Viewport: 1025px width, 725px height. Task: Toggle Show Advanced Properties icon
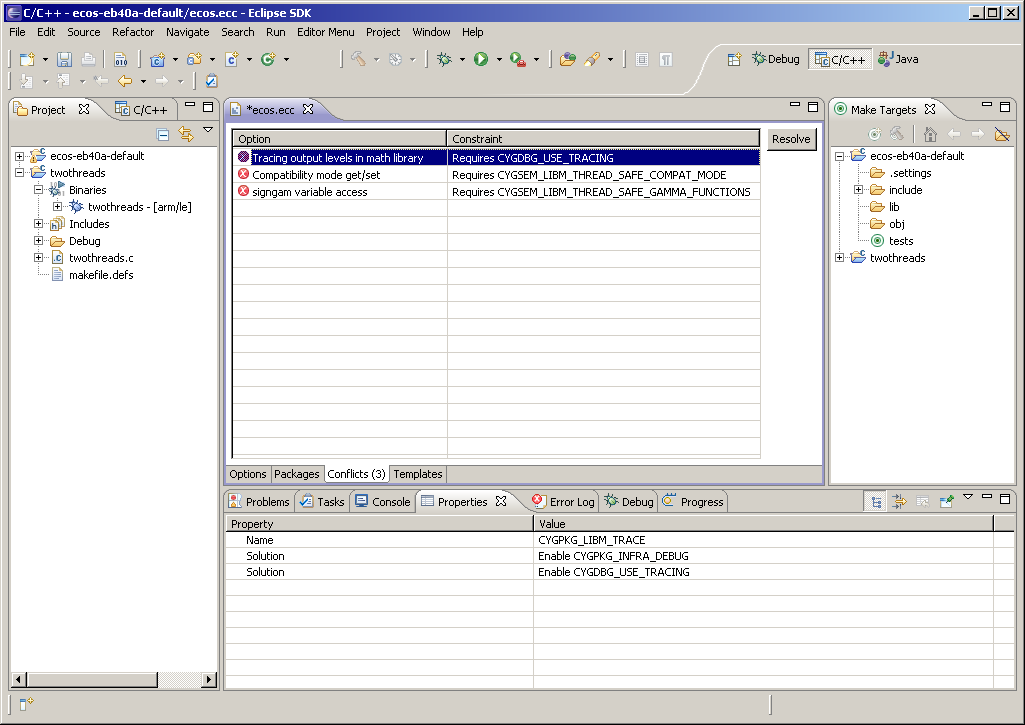click(x=899, y=502)
